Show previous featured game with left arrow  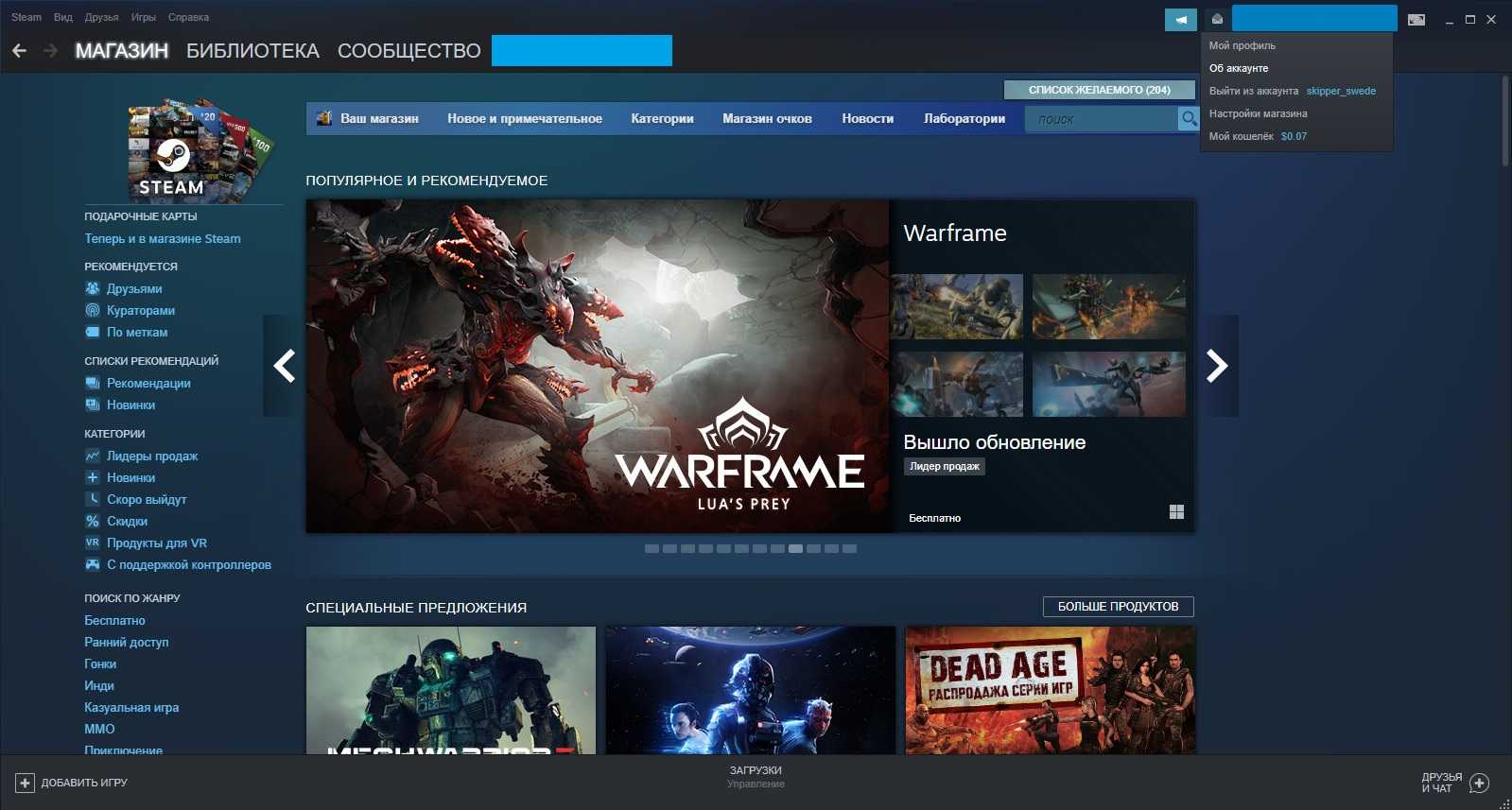pos(284,366)
